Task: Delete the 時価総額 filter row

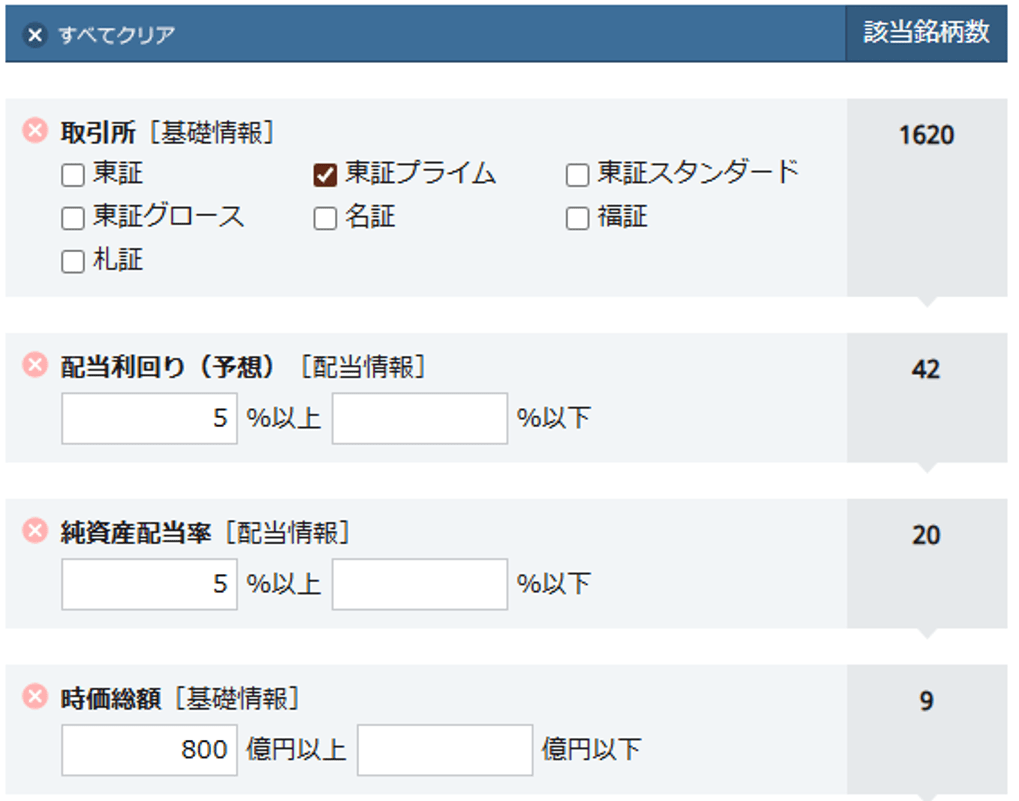Action: pos(35,697)
